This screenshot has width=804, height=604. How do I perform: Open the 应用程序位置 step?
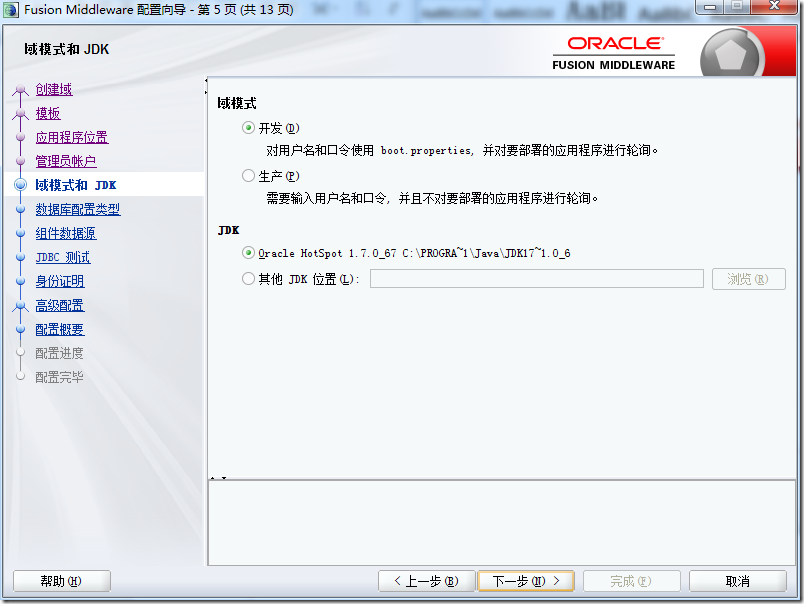pyautogui.click(x=72, y=137)
